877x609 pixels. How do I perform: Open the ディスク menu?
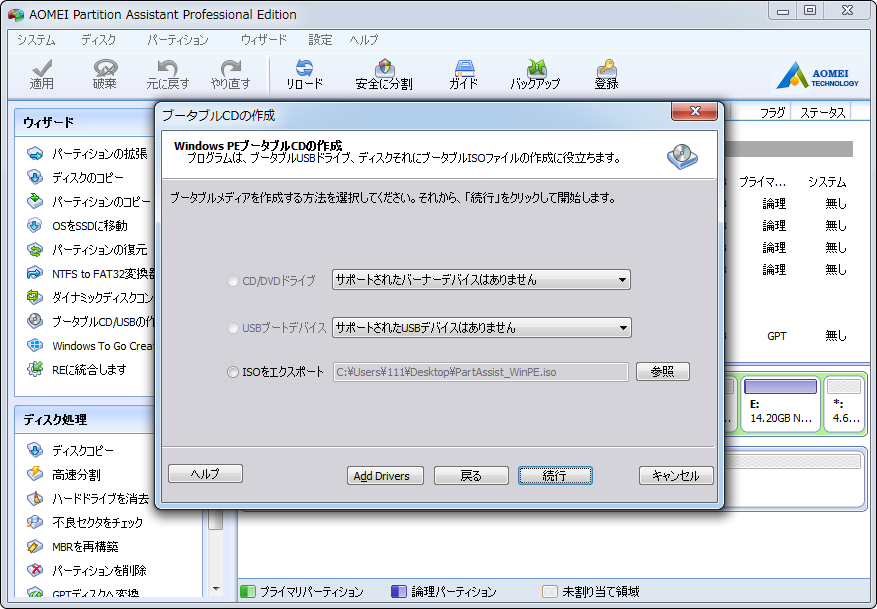coord(98,40)
